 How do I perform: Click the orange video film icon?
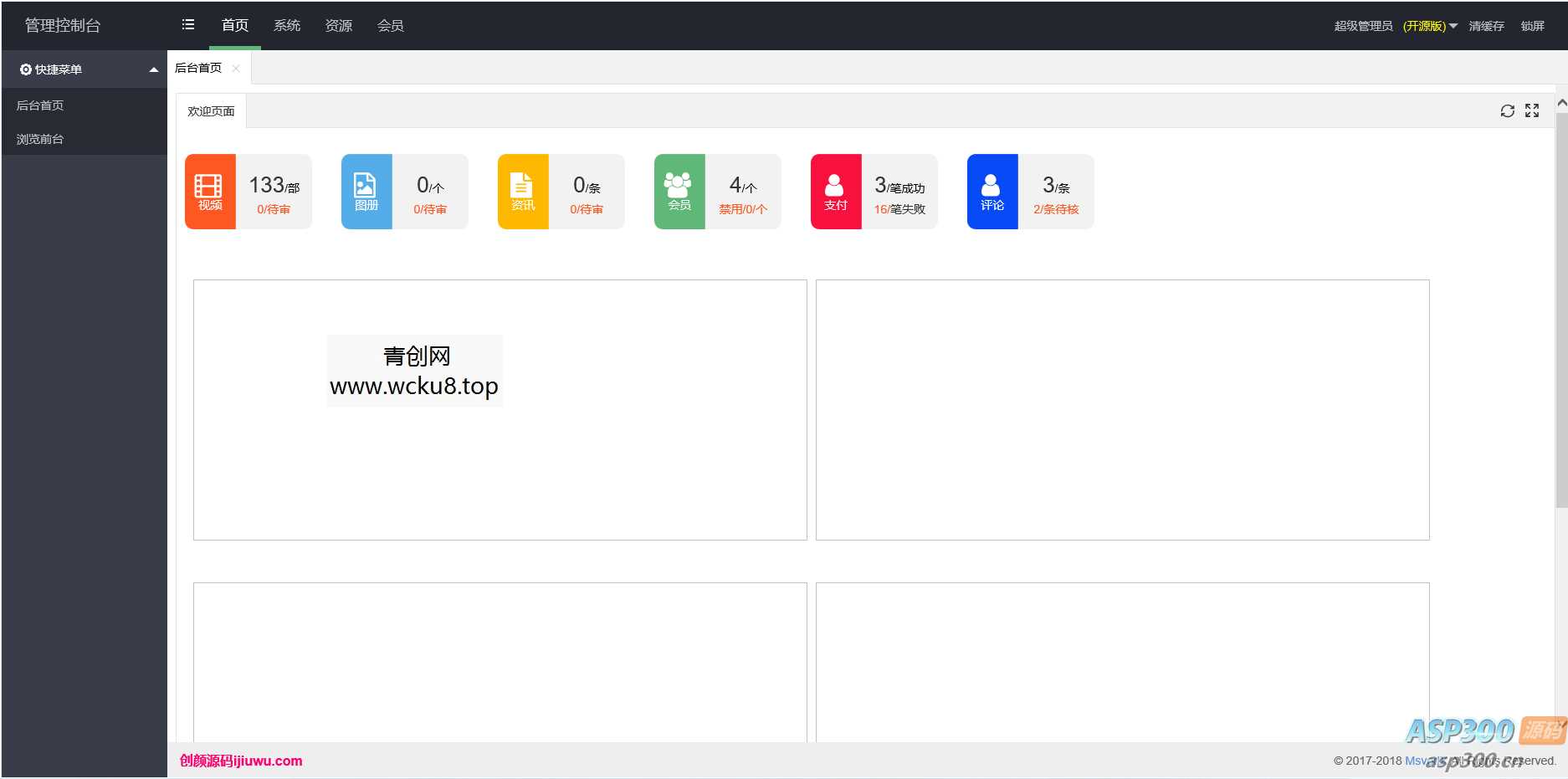click(x=209, y=191)
